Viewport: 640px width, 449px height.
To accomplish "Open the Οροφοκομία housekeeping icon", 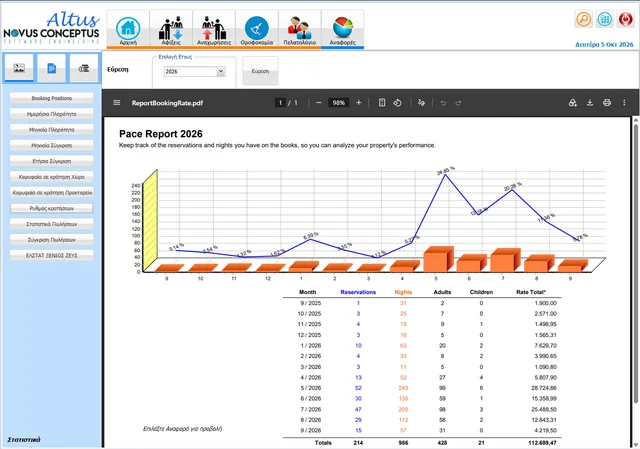I will point(257,29).
